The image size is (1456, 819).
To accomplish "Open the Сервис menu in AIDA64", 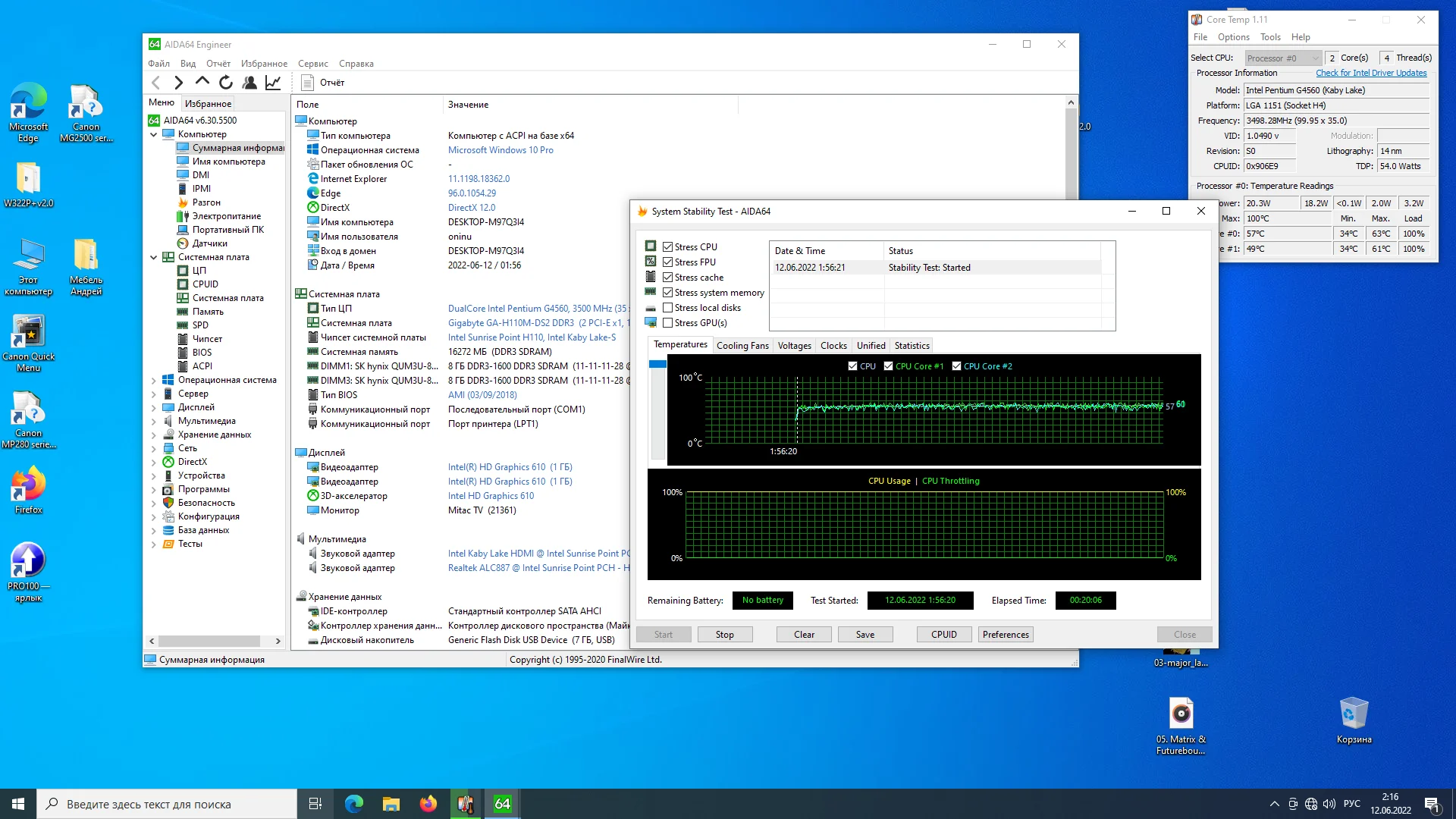I will point(312,64).
